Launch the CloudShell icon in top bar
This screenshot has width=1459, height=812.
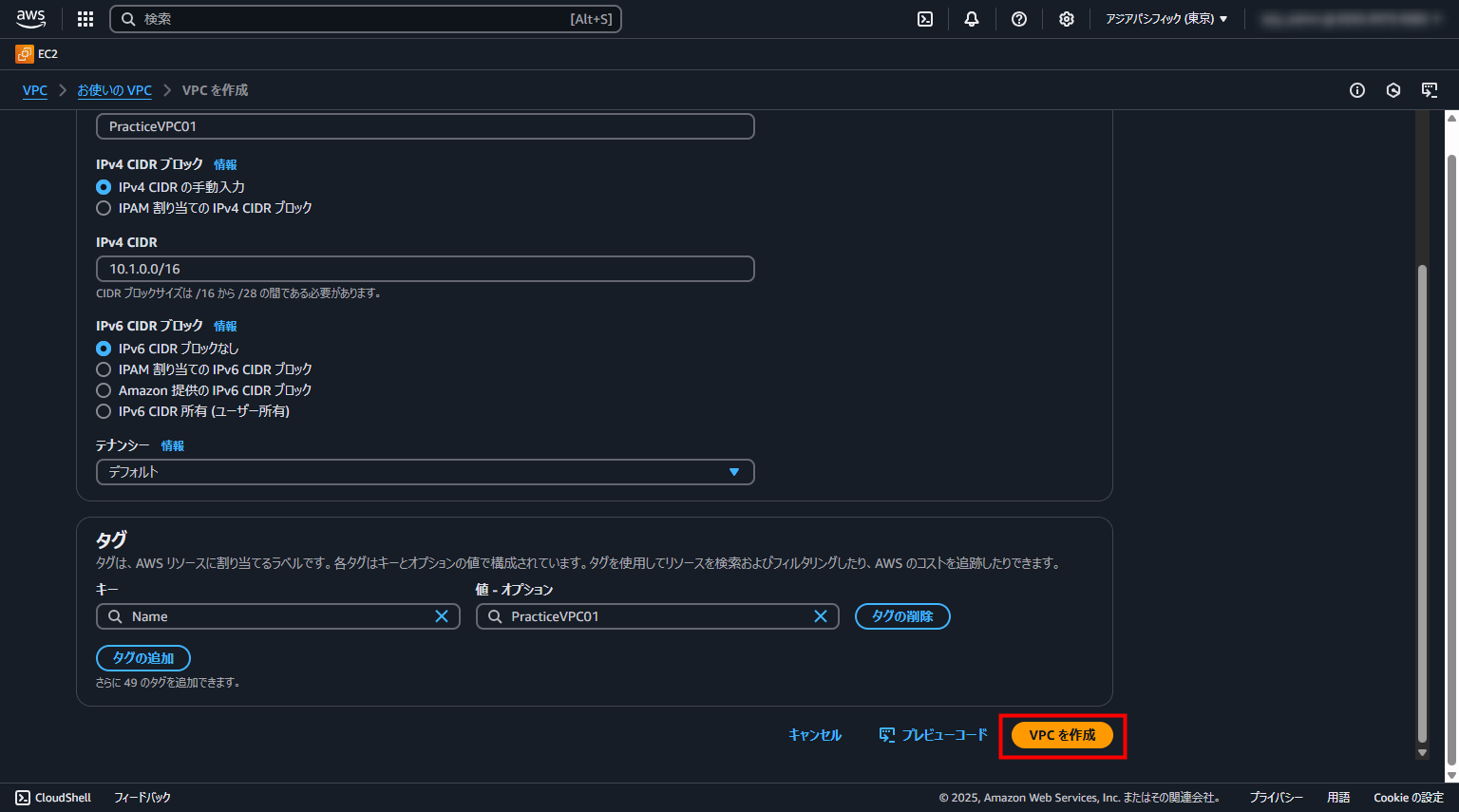(925, 19)
